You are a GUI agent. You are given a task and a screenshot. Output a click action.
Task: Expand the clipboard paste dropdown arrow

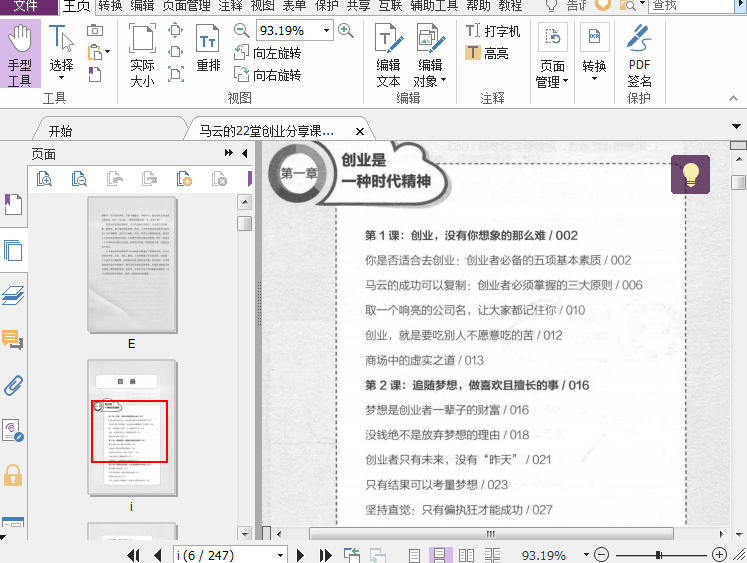(108, 51)
